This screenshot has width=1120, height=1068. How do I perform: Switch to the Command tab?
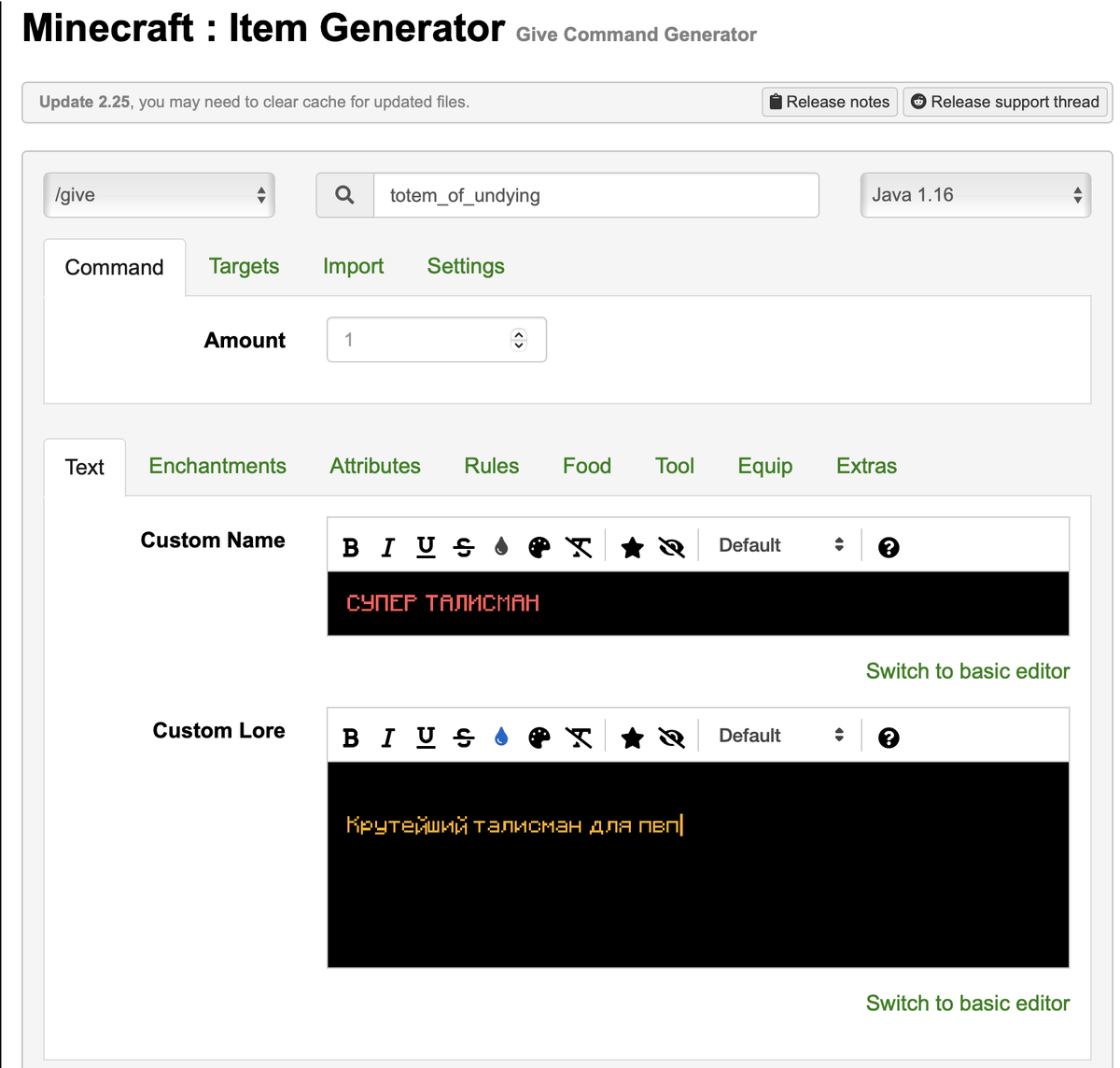(x=114, y=267)
